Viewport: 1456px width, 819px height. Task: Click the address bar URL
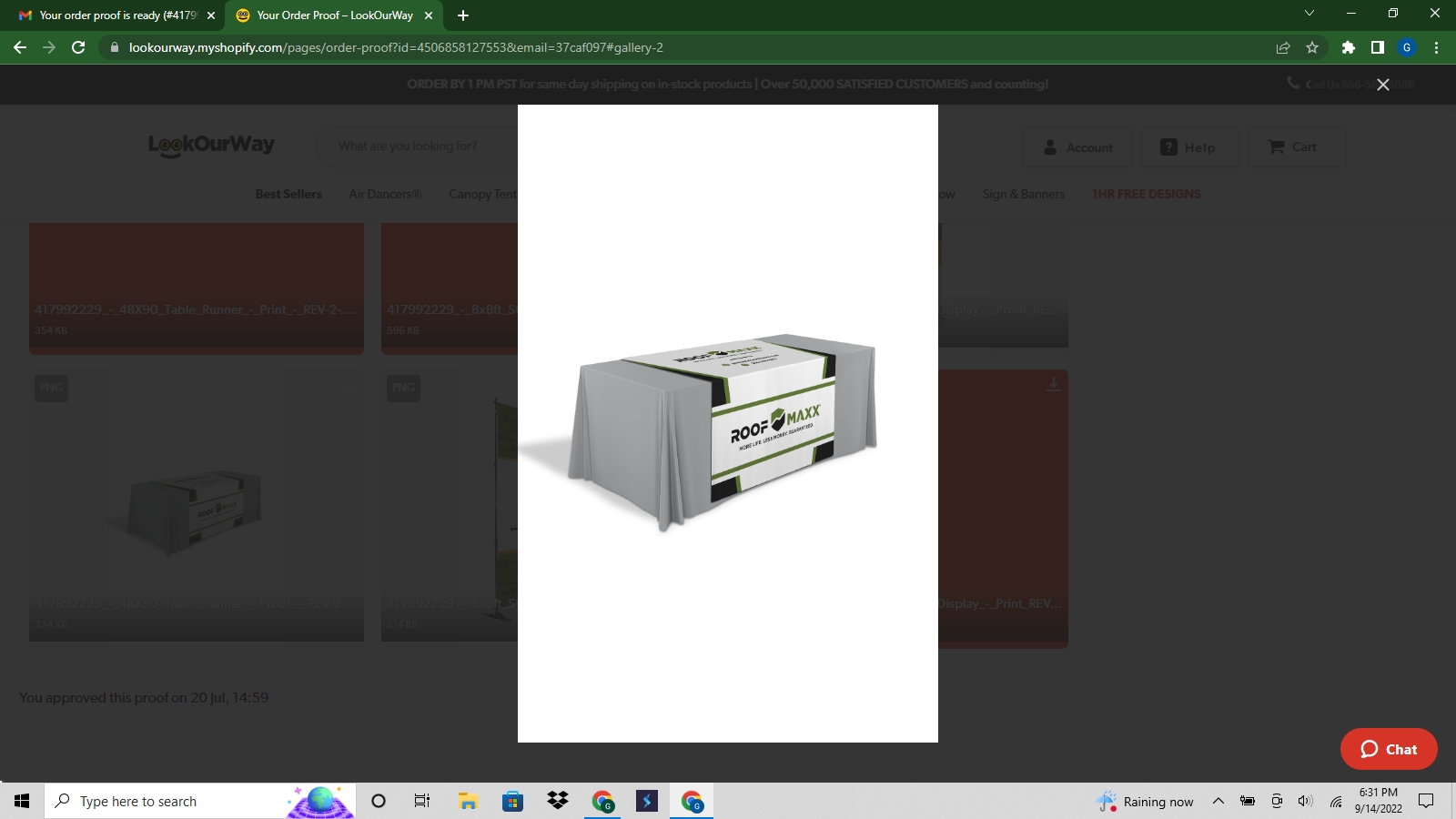point(396,47)
